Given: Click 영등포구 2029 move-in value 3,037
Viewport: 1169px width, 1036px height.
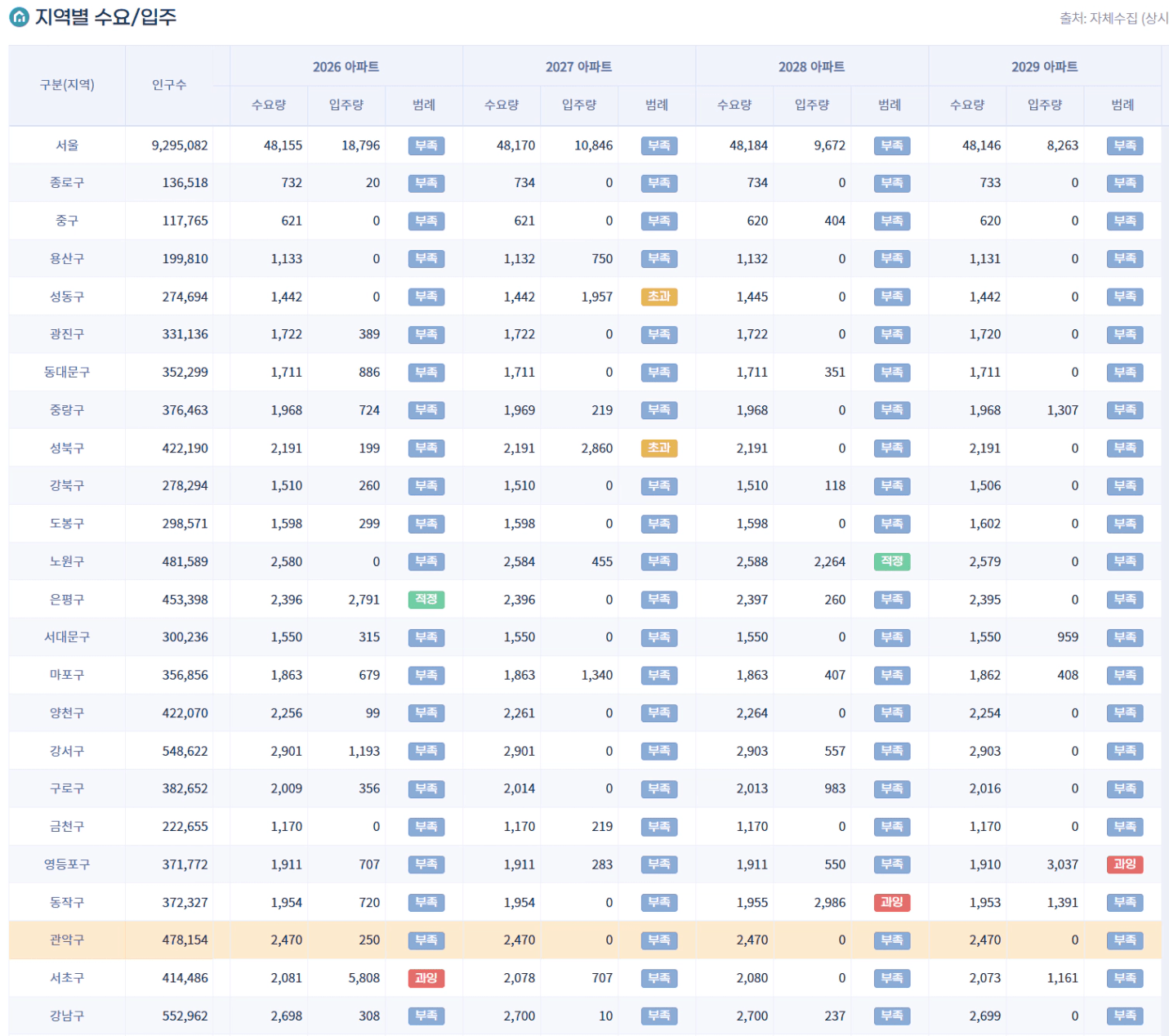Looking at the screenshot, I should click(x=1063, y=864).
